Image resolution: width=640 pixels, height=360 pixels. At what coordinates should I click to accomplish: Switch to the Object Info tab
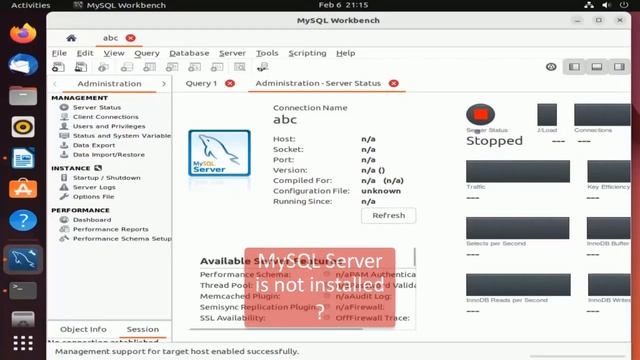coord(83,329)
